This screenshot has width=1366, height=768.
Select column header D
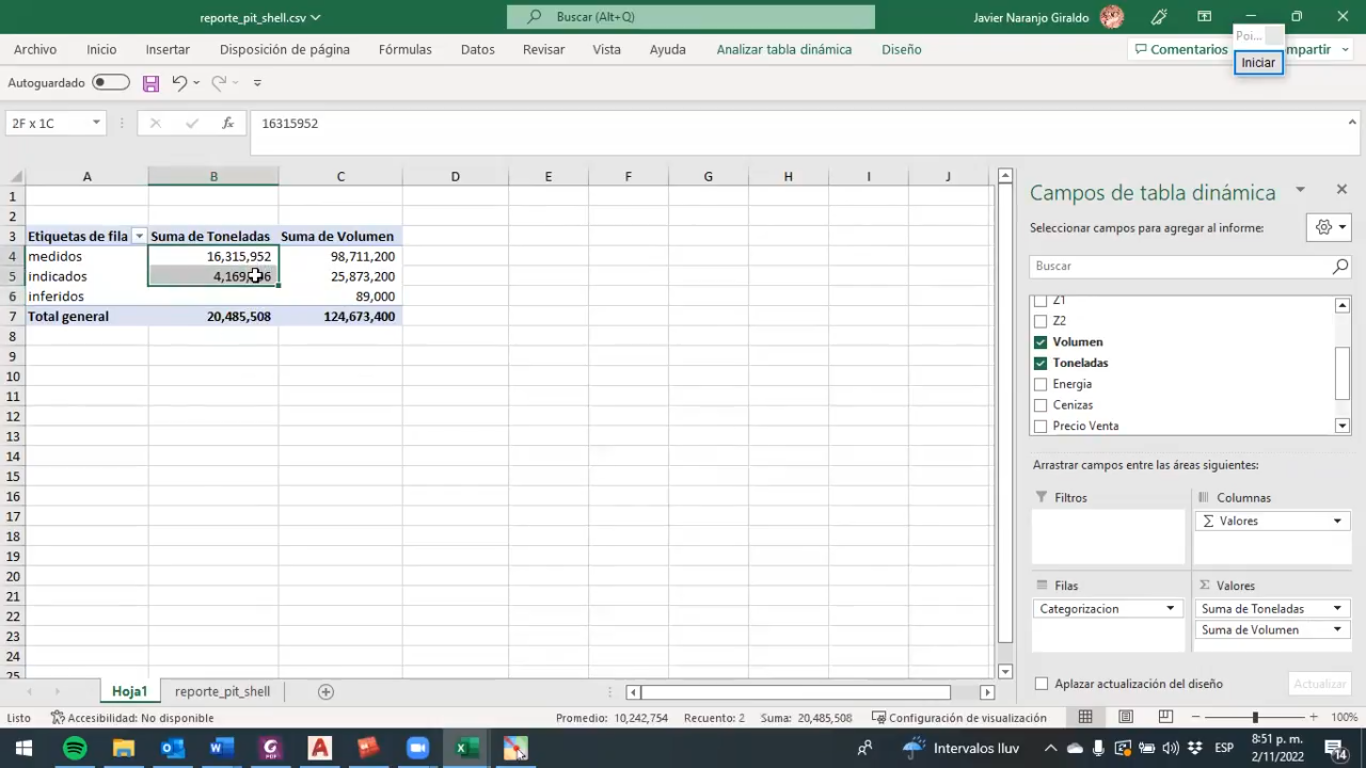pos(455,176)
